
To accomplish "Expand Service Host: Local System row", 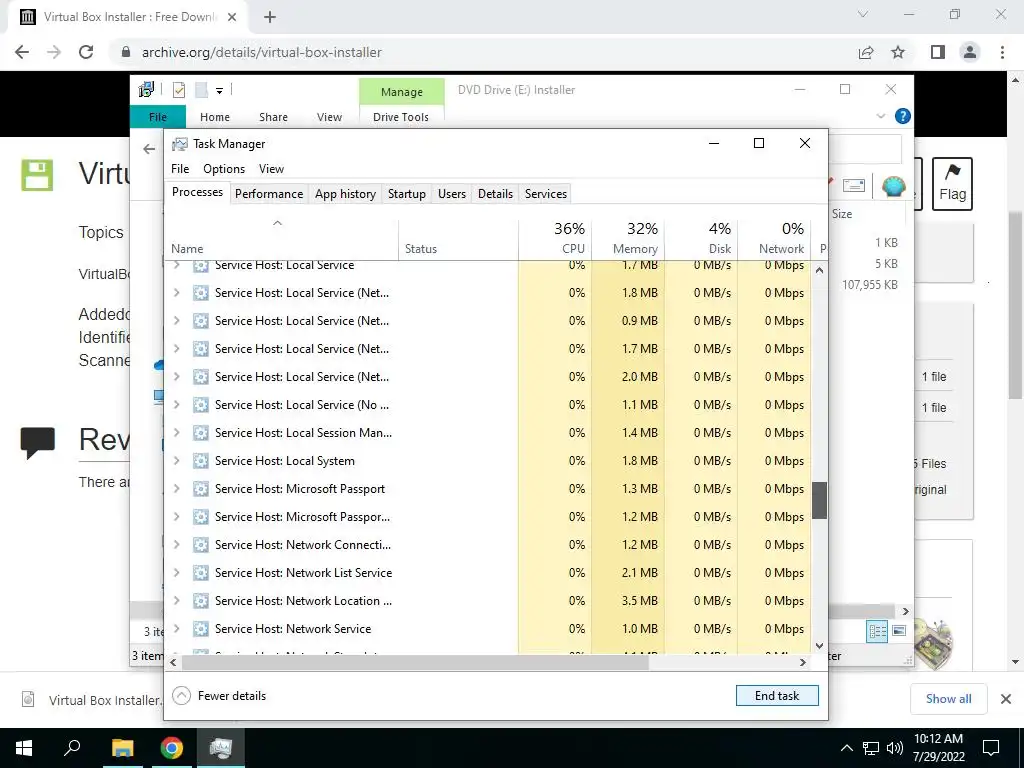I will (x=176, y=460).
